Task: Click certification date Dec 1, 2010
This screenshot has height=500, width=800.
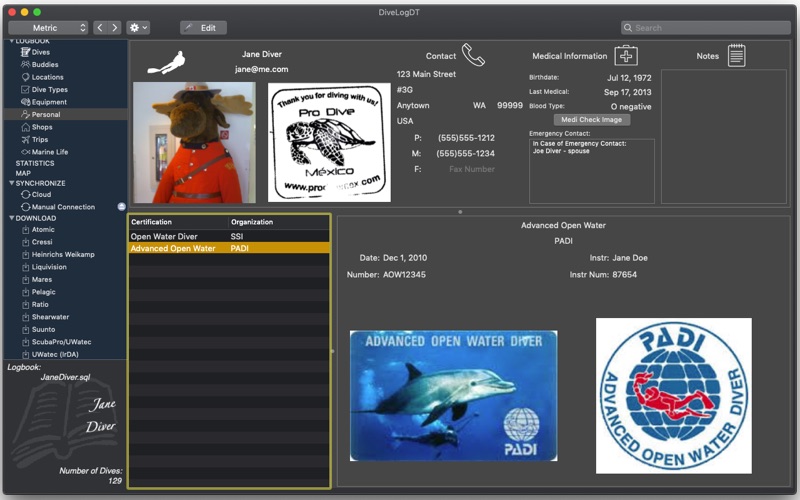Action: coord(405,258)
